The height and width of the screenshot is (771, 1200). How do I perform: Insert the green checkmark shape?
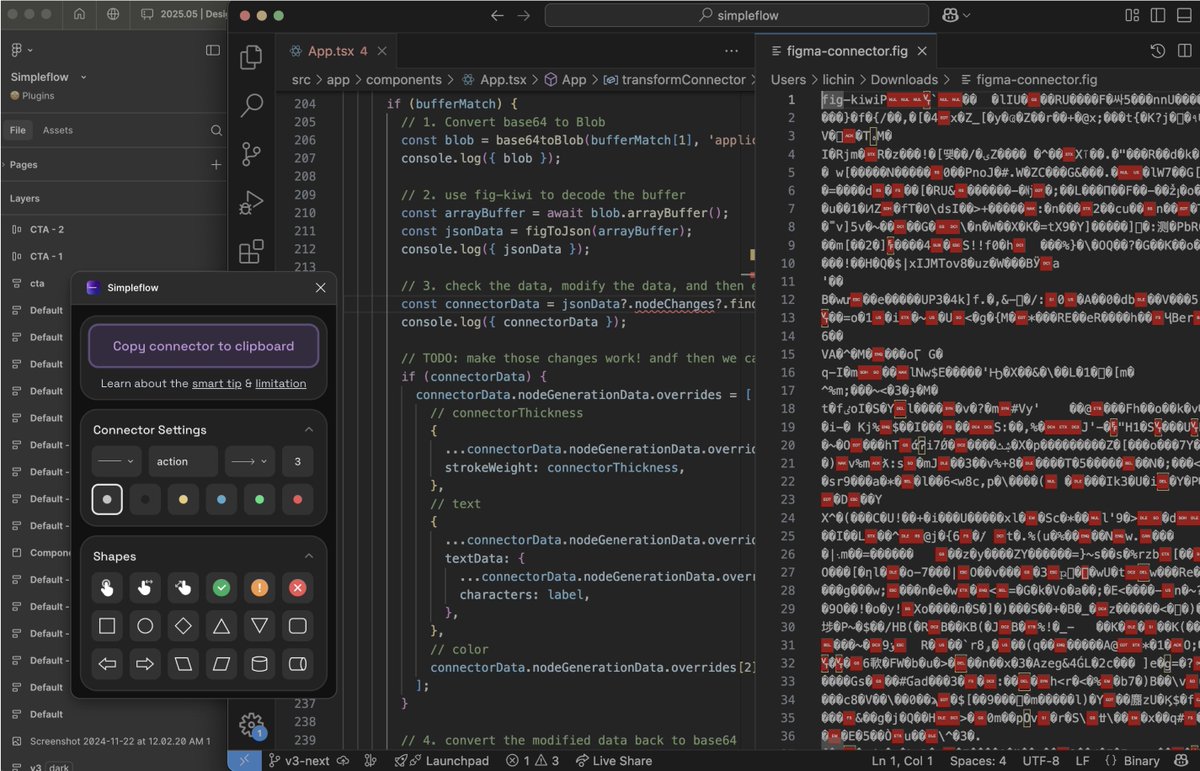221,588
